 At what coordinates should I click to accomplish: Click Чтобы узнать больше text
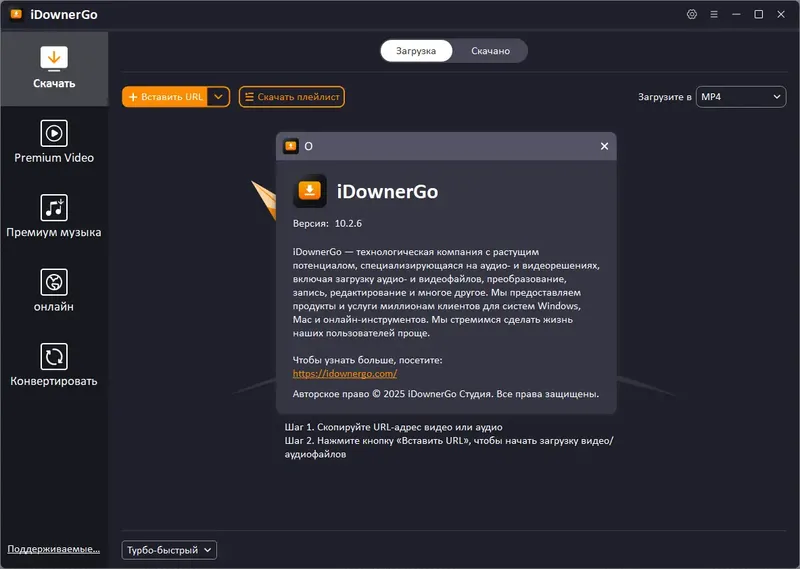click(x=367, y=360)
